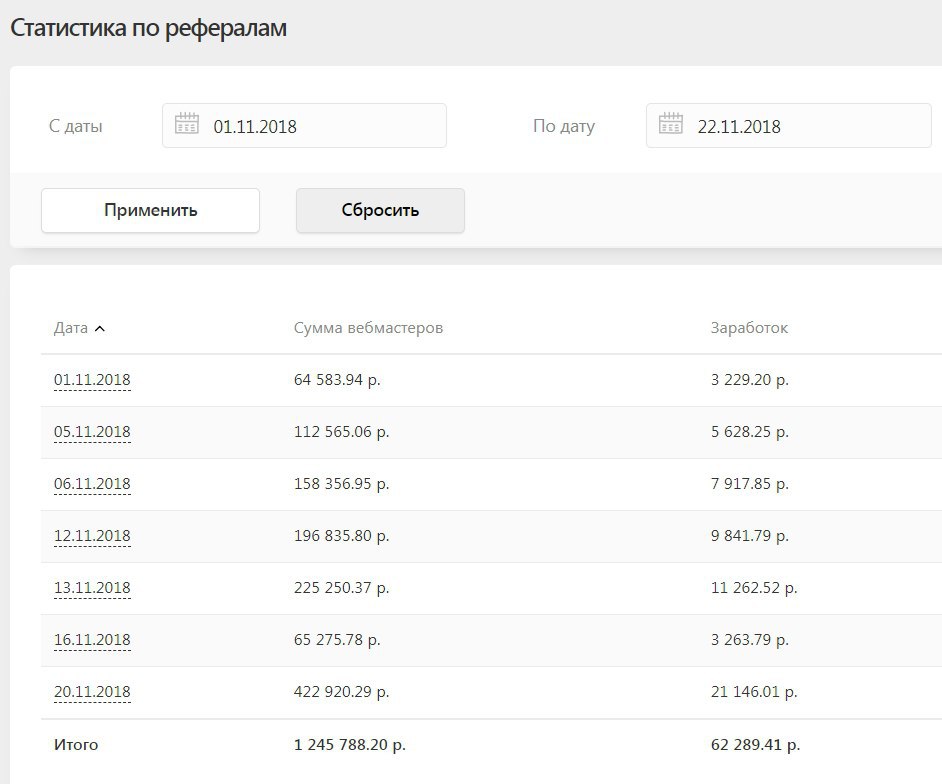Click 'Сумма вебмастеров' column header
This screenshot has height=784, width=942.
368,328
